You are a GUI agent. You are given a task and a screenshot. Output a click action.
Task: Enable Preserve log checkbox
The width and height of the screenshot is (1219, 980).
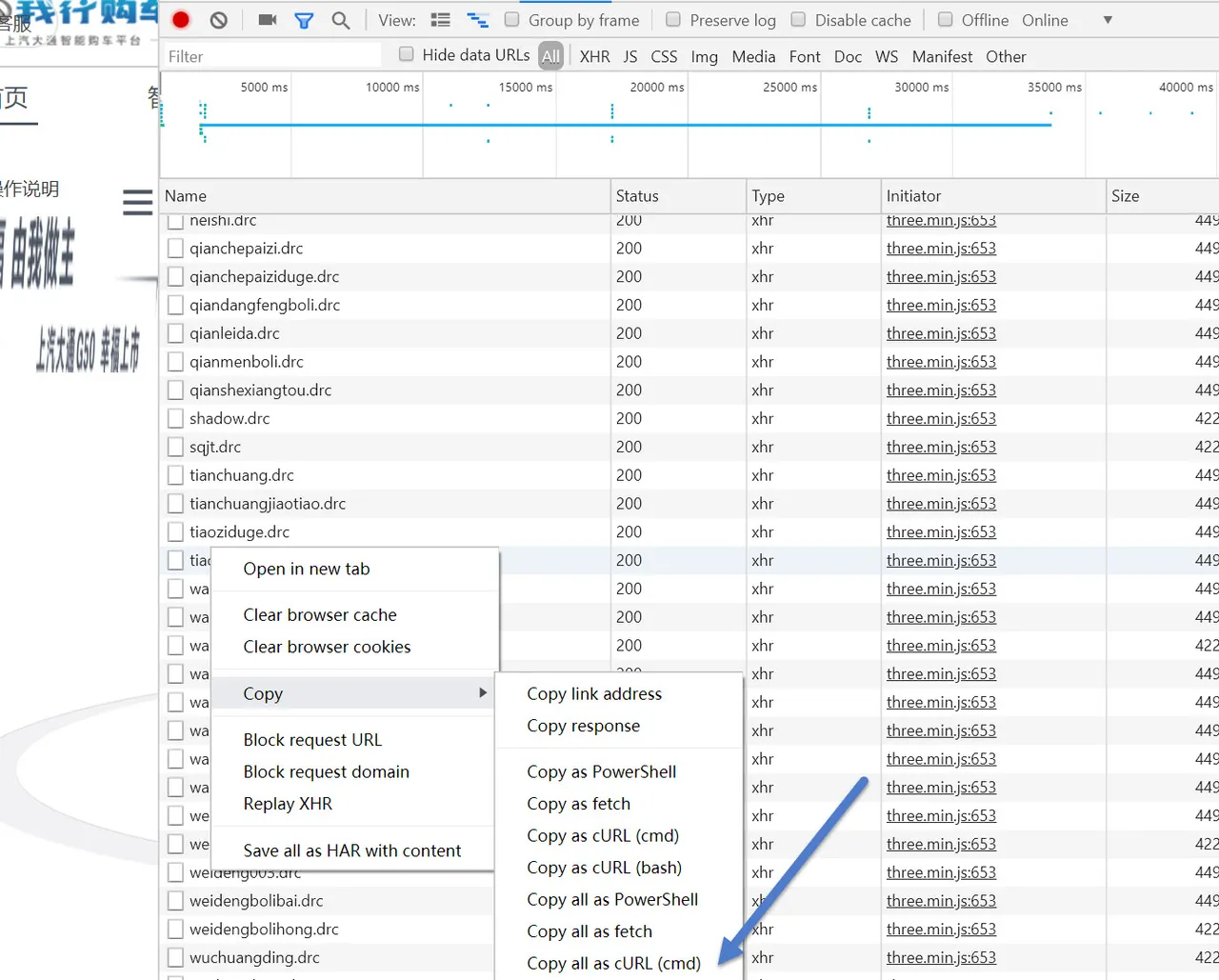tap(673, 19)
